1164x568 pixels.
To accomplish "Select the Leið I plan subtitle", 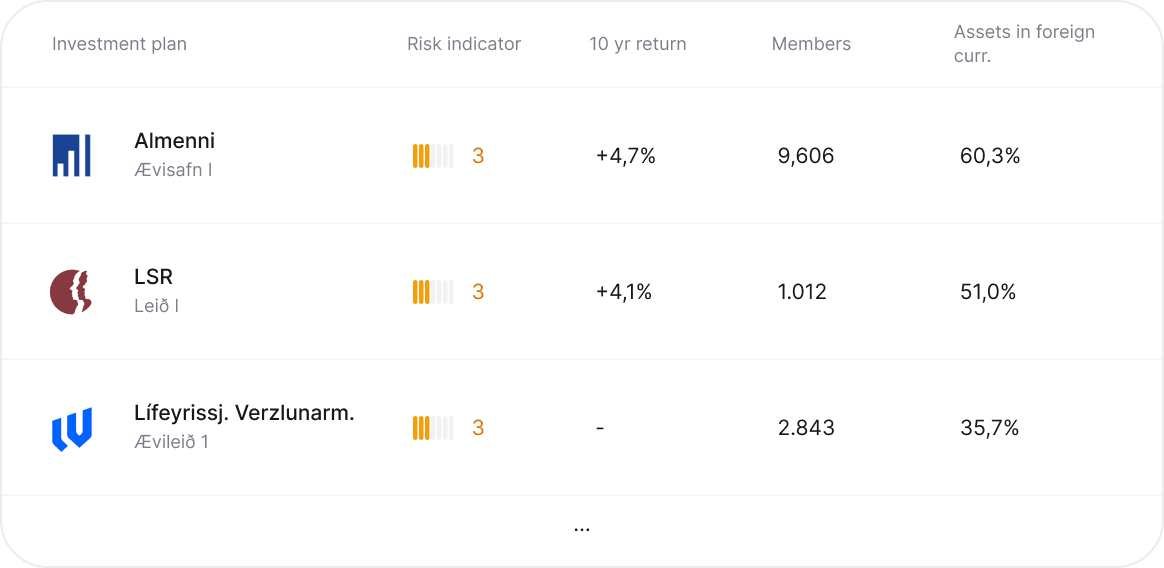I will [x=156, y=306].
